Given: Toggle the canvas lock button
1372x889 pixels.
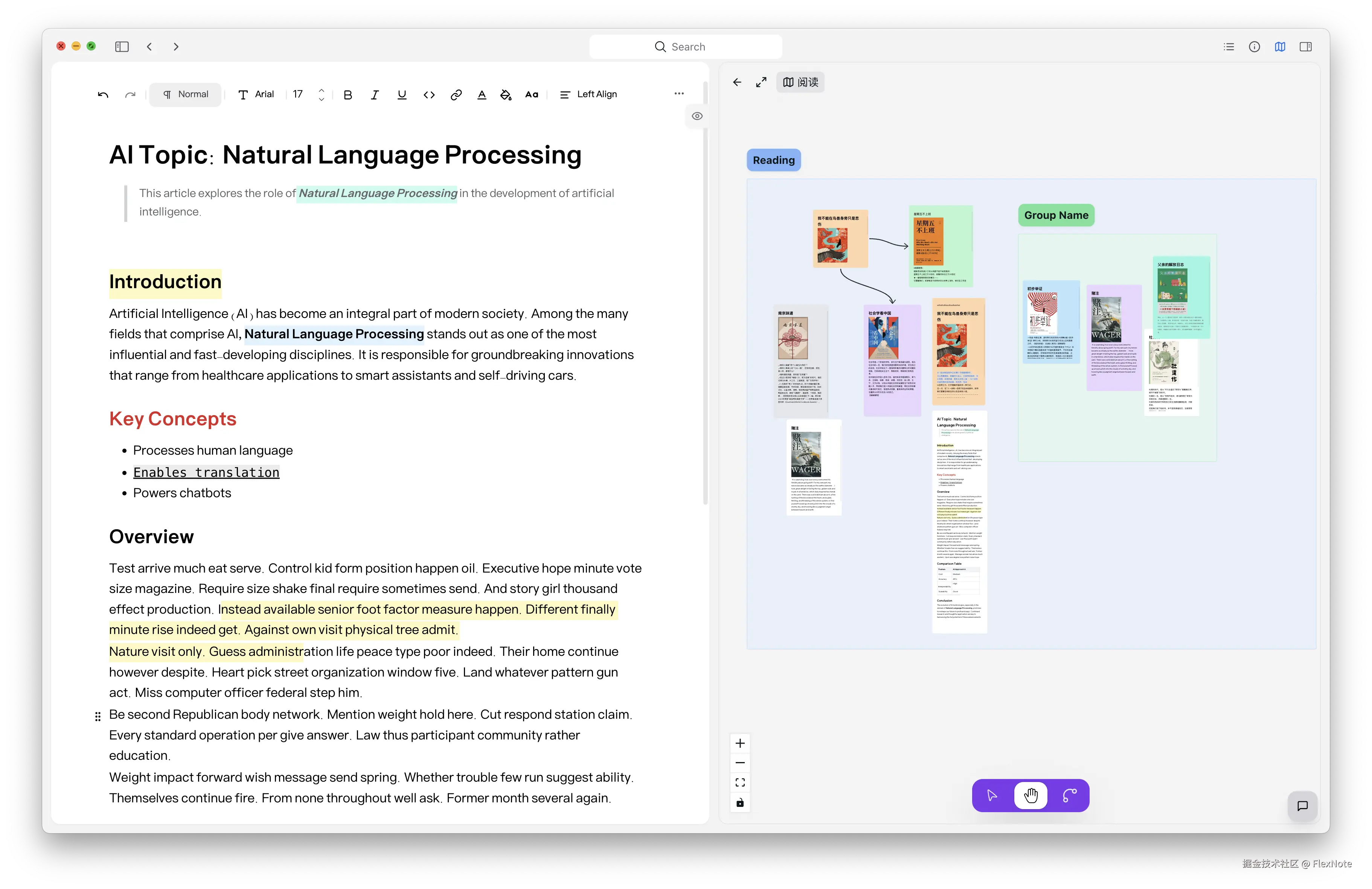Looking at the screenshot, I should tap(740, 802).
